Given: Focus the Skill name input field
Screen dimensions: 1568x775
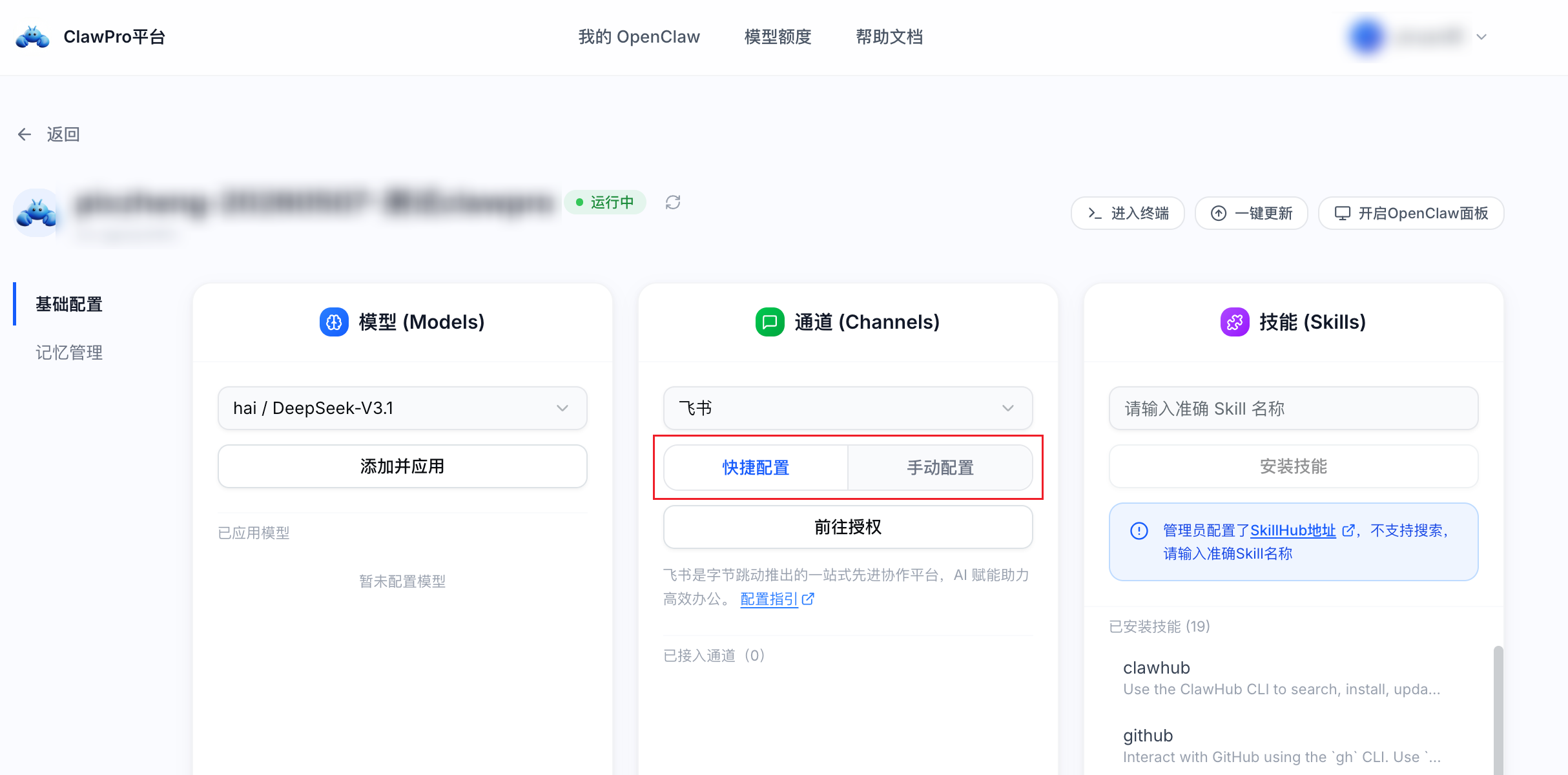Looking at the screenshot, I should [x=1293, y=408].
